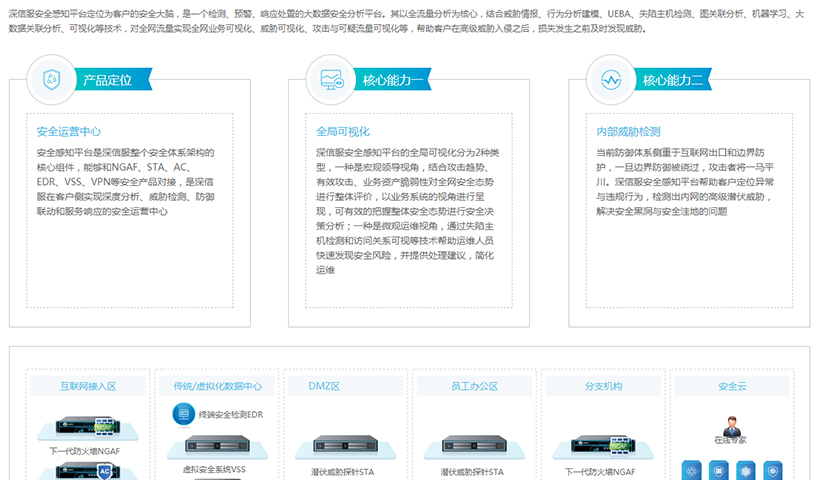This screenshot has height=480, width=820.
Task: Click the shield icon beside 产品定位
Action: (x=52, y=80)
